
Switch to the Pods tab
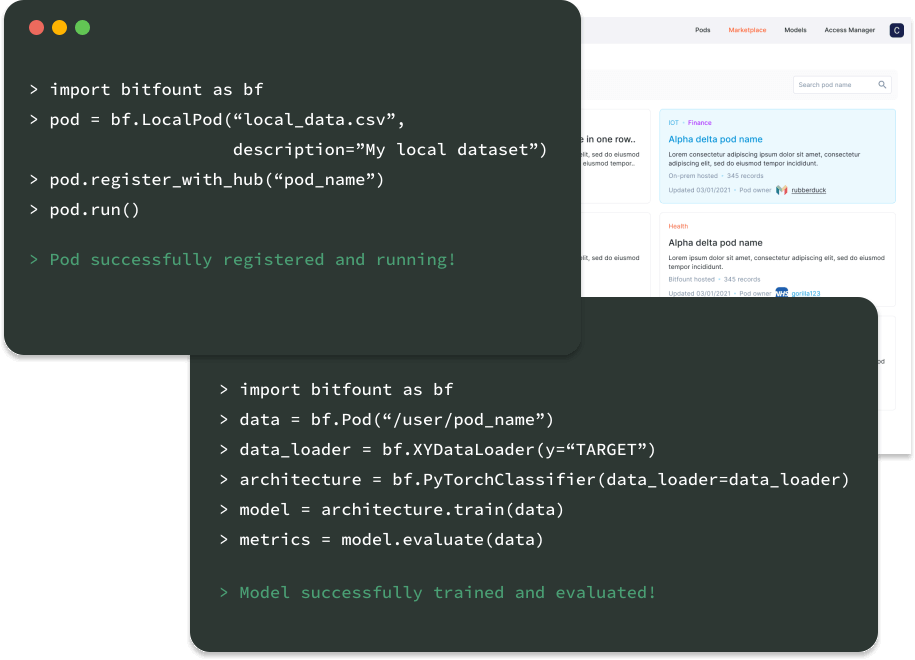click(x=702, y=31)
